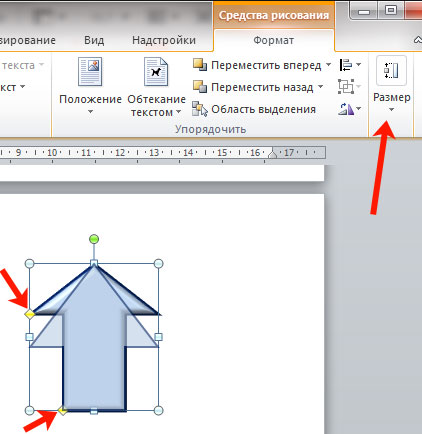
Task: Click the Положение icon
Action: (90, 72)
